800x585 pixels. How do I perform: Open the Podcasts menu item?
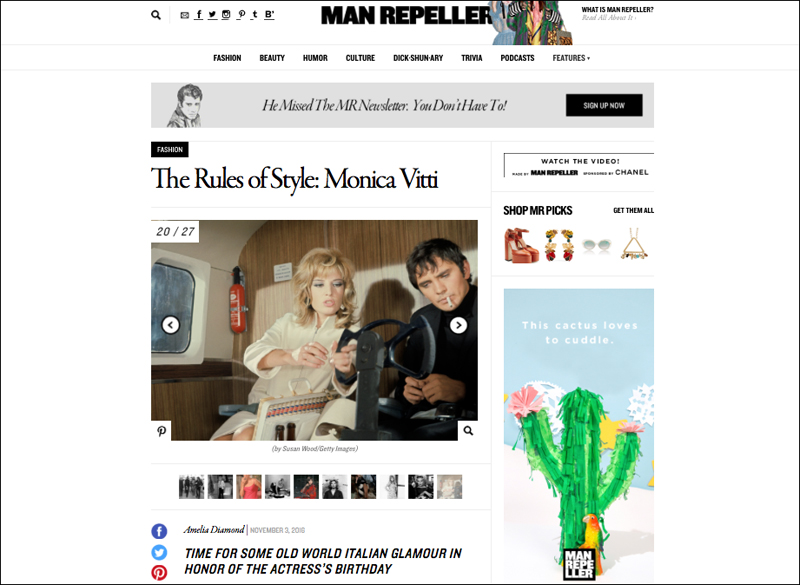coord(517,58)
